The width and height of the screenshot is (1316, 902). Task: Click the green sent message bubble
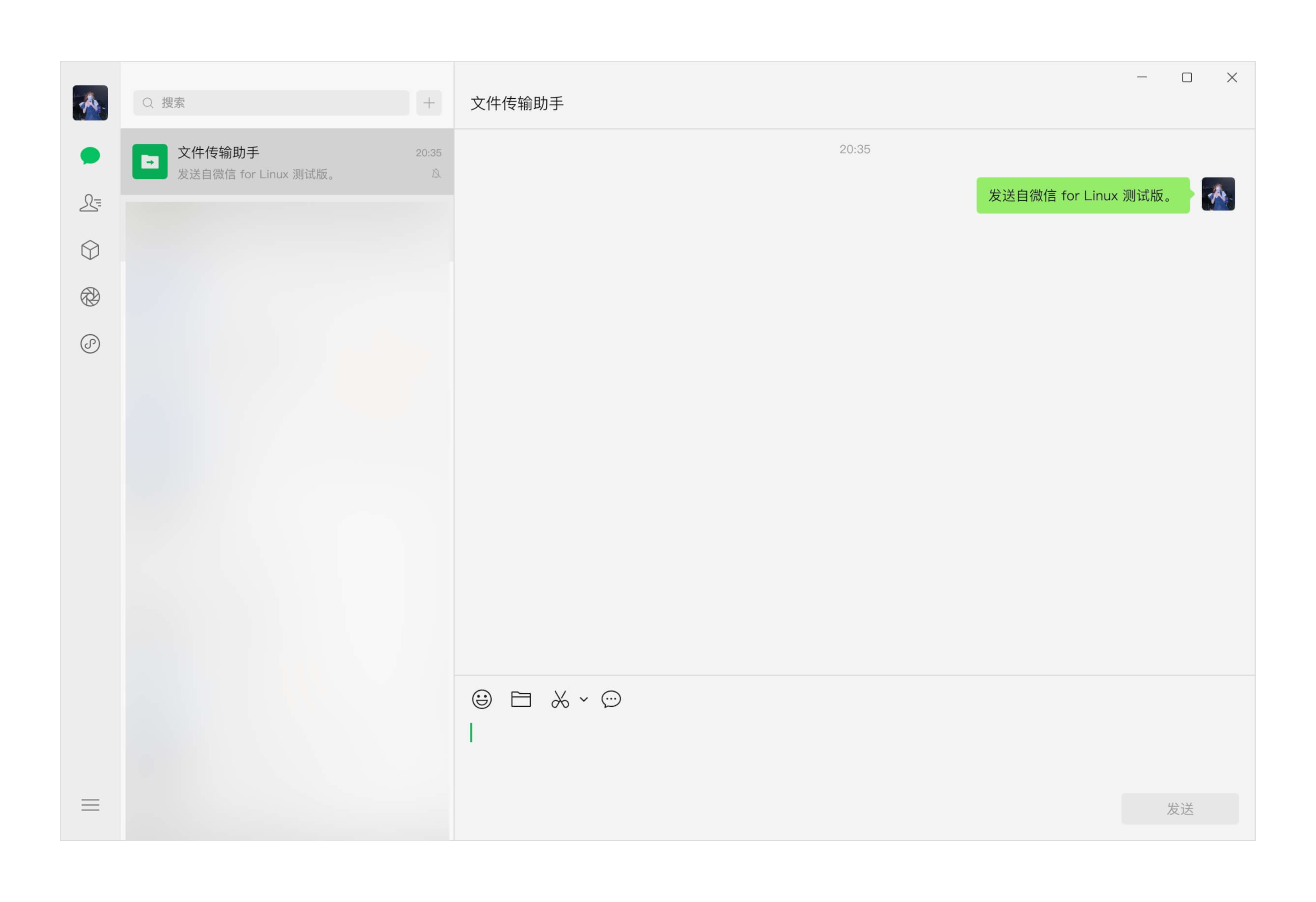[1083, 195]
